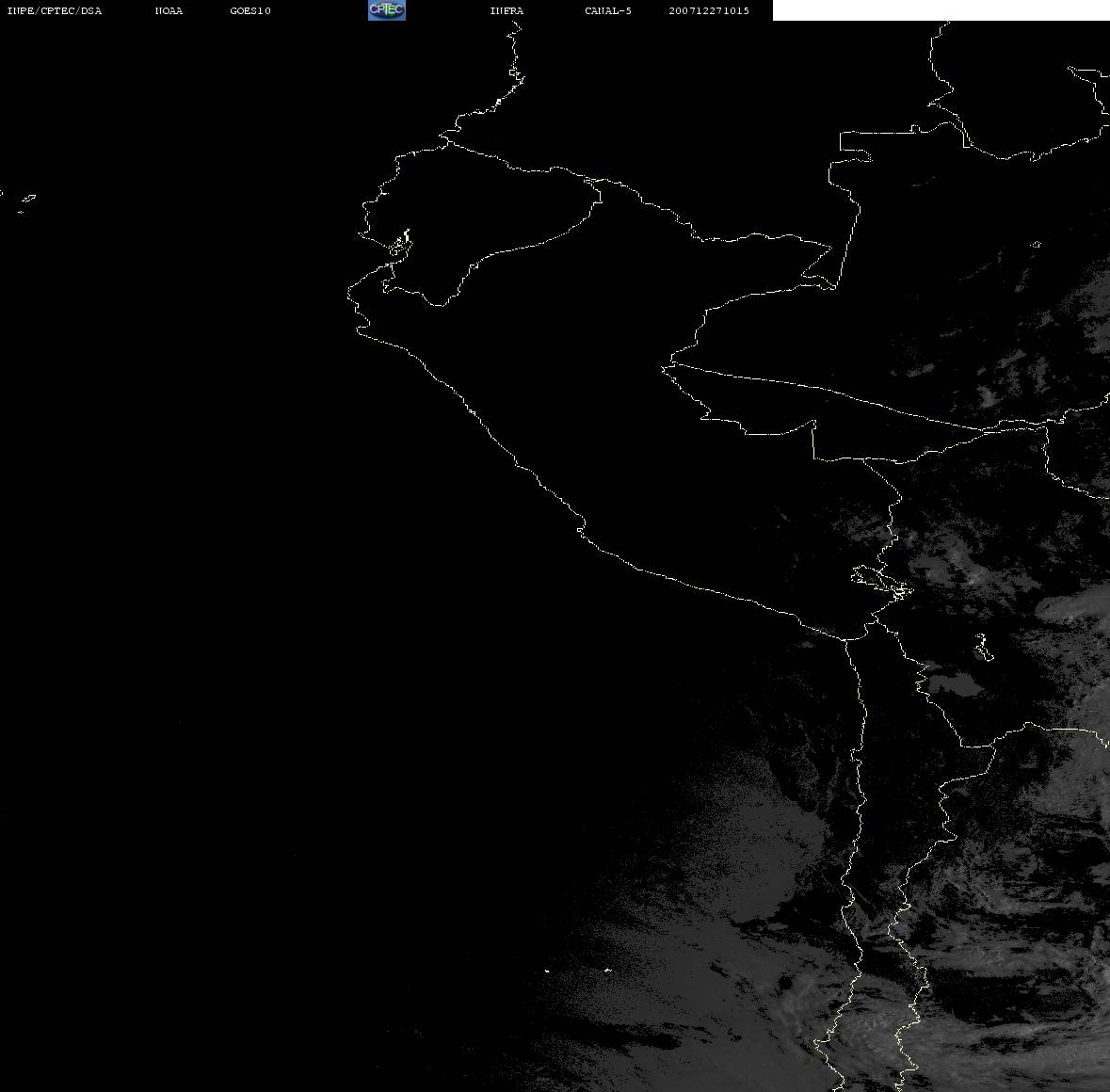Select the CANAL-5 channel label
1110x1092 pixels.
608,11
